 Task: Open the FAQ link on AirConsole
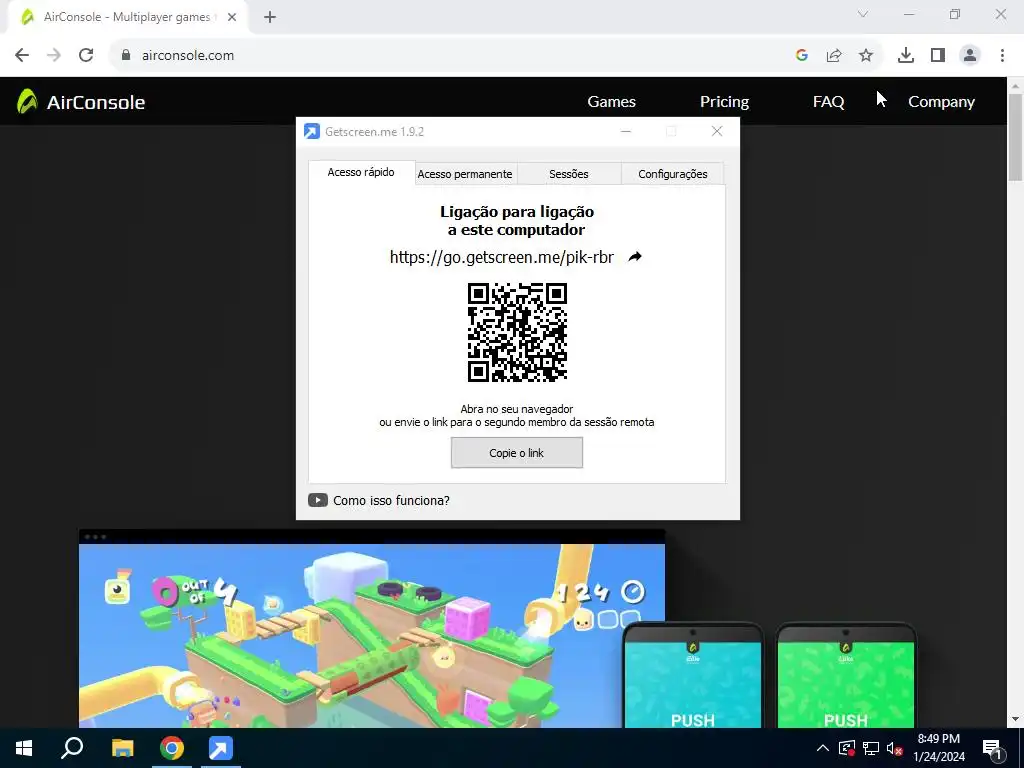(829, 102)
